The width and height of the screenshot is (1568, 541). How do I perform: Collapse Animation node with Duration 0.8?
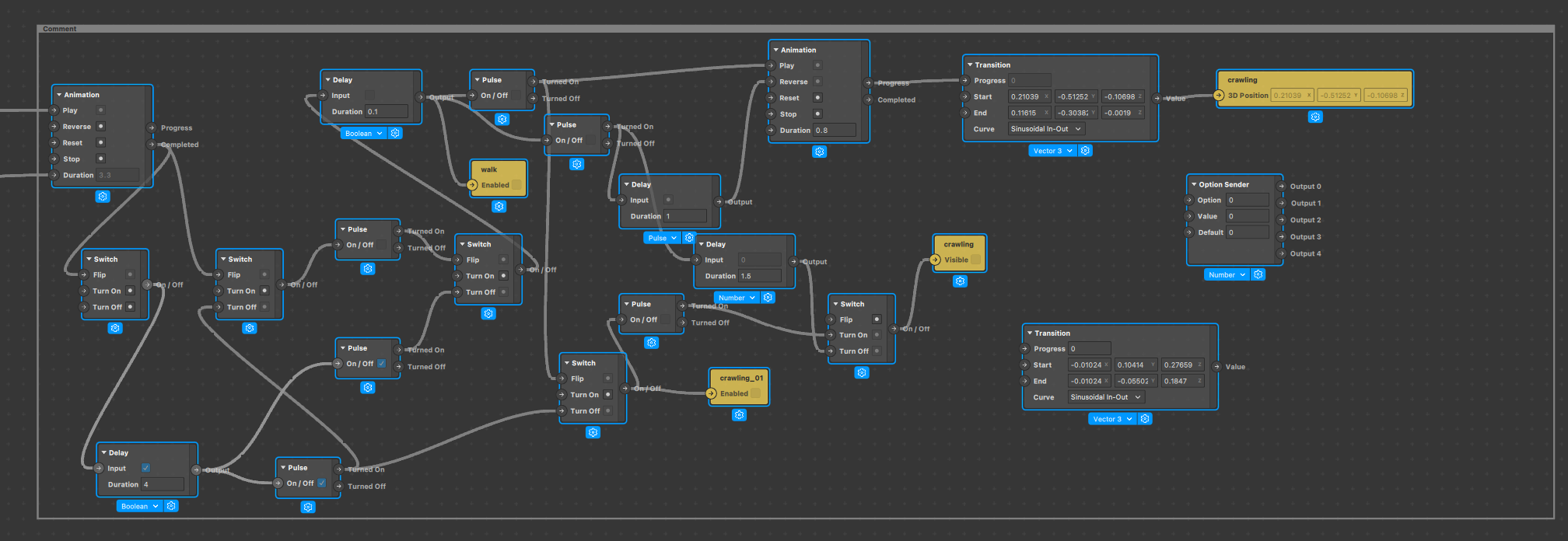pos(775,50)
